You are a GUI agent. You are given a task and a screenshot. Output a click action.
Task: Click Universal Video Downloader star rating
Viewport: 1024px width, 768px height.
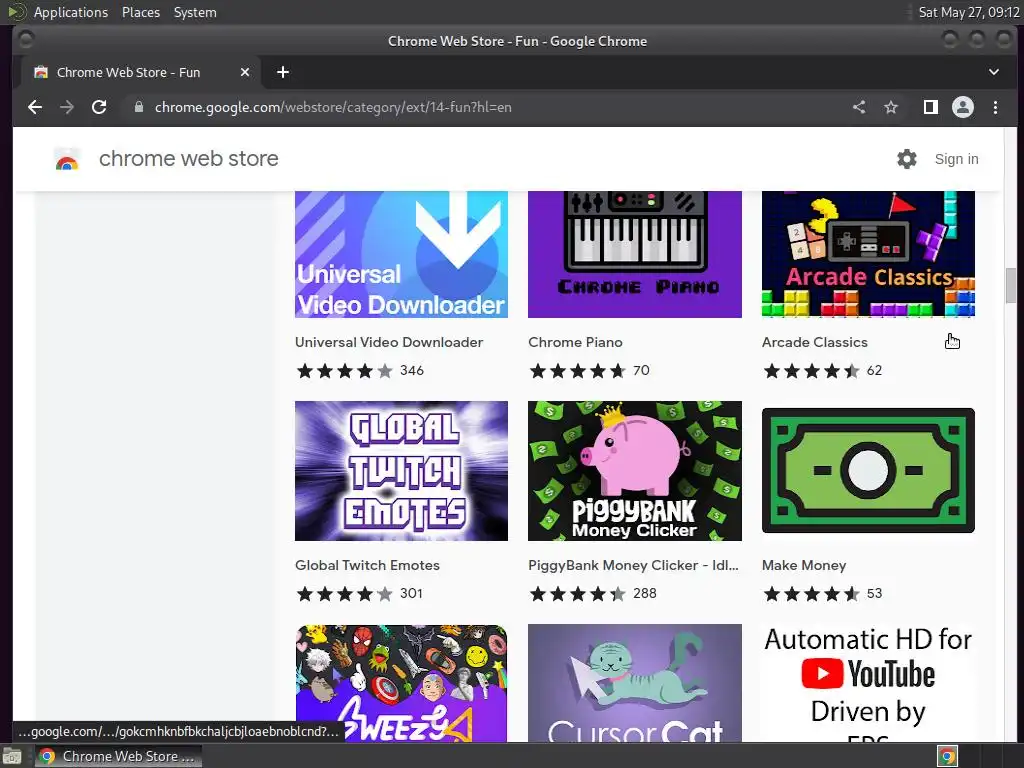pos(344,371)
